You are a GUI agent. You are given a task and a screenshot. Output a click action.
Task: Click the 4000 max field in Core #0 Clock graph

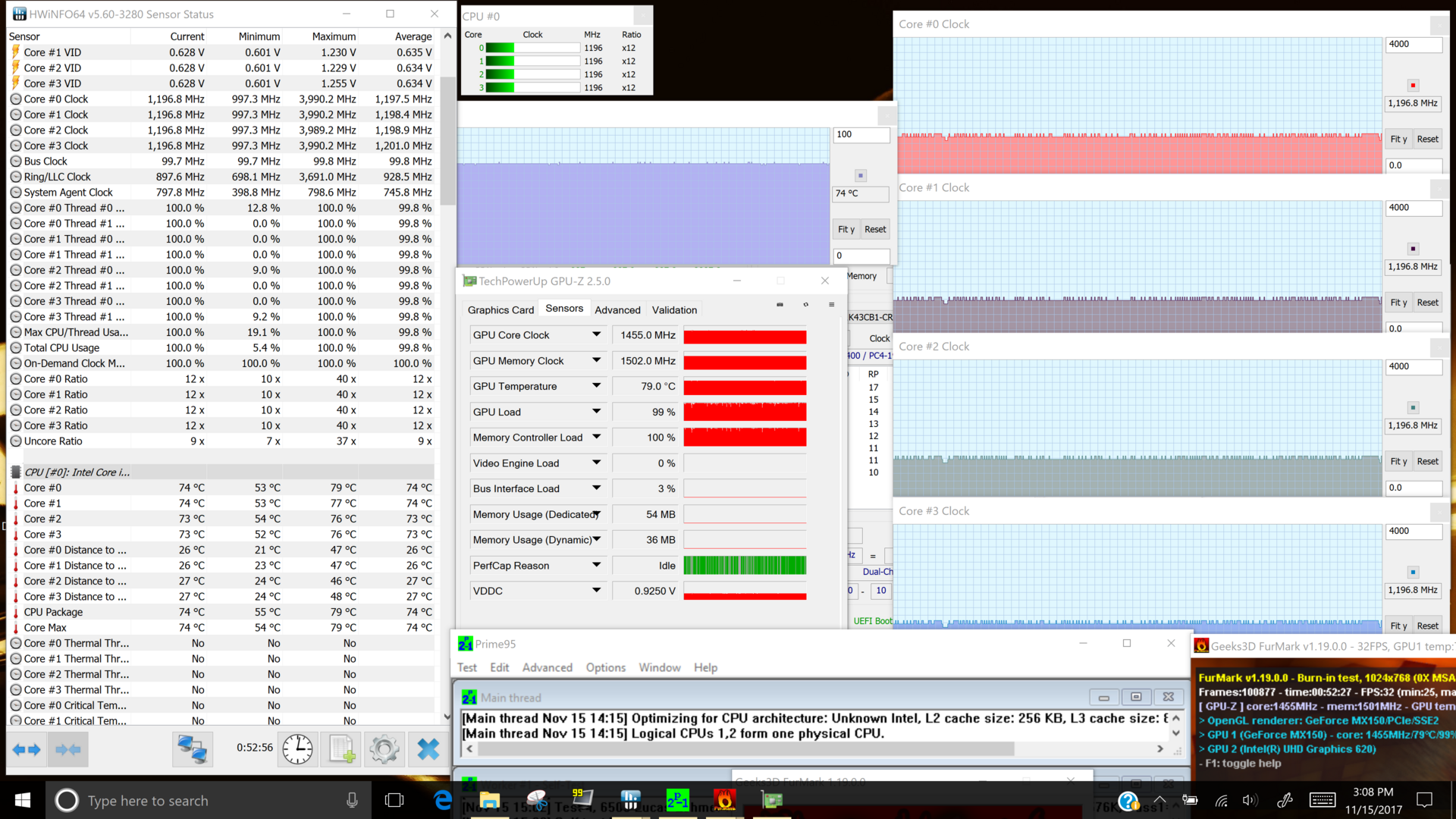(1414, 45)
